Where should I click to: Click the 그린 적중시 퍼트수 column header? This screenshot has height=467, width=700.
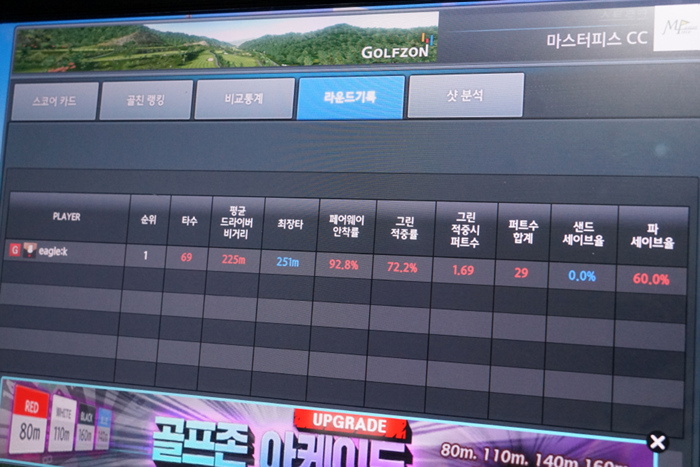coord(465,230)
